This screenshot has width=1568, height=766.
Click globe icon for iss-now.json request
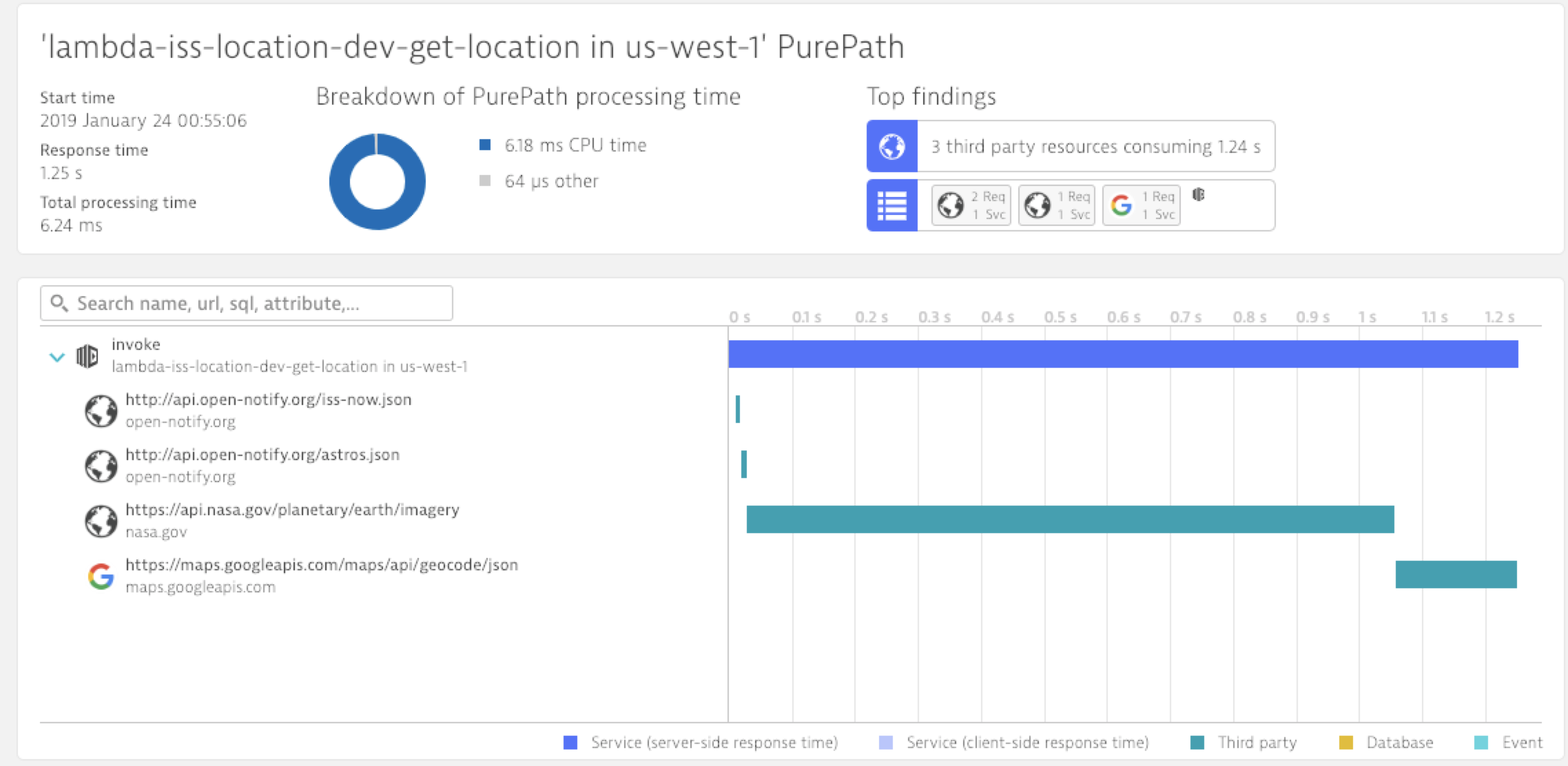click(x=101, y=411)
